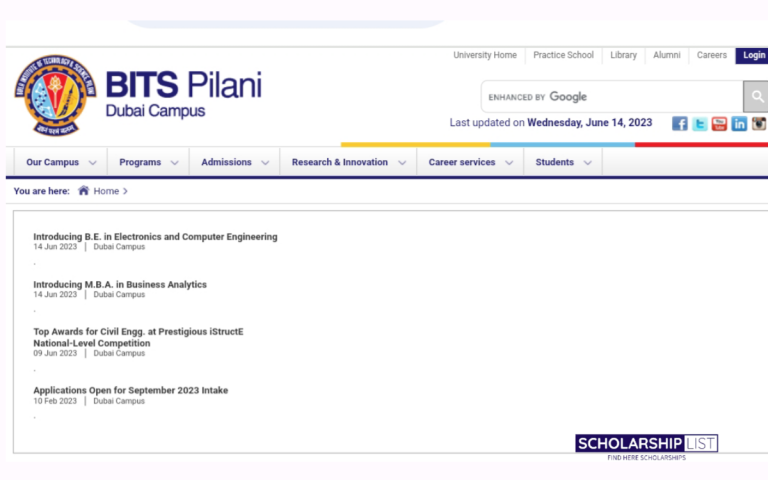Click the home icon in breadcrumb
Screen dimensions: 768x480
pos(83,191)
